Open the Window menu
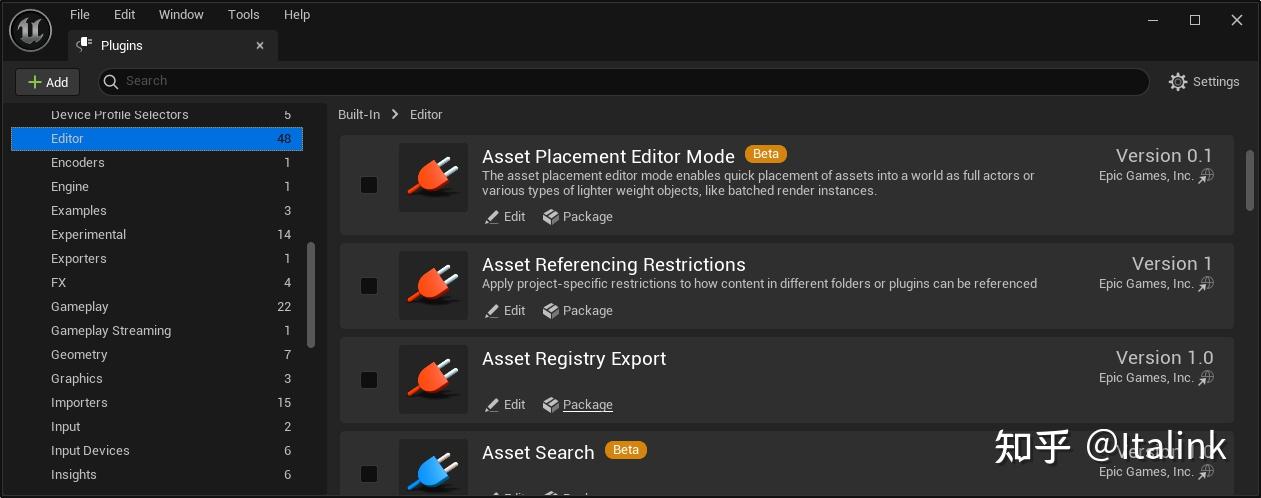The image size is (1261, 498). pos(181,15)
